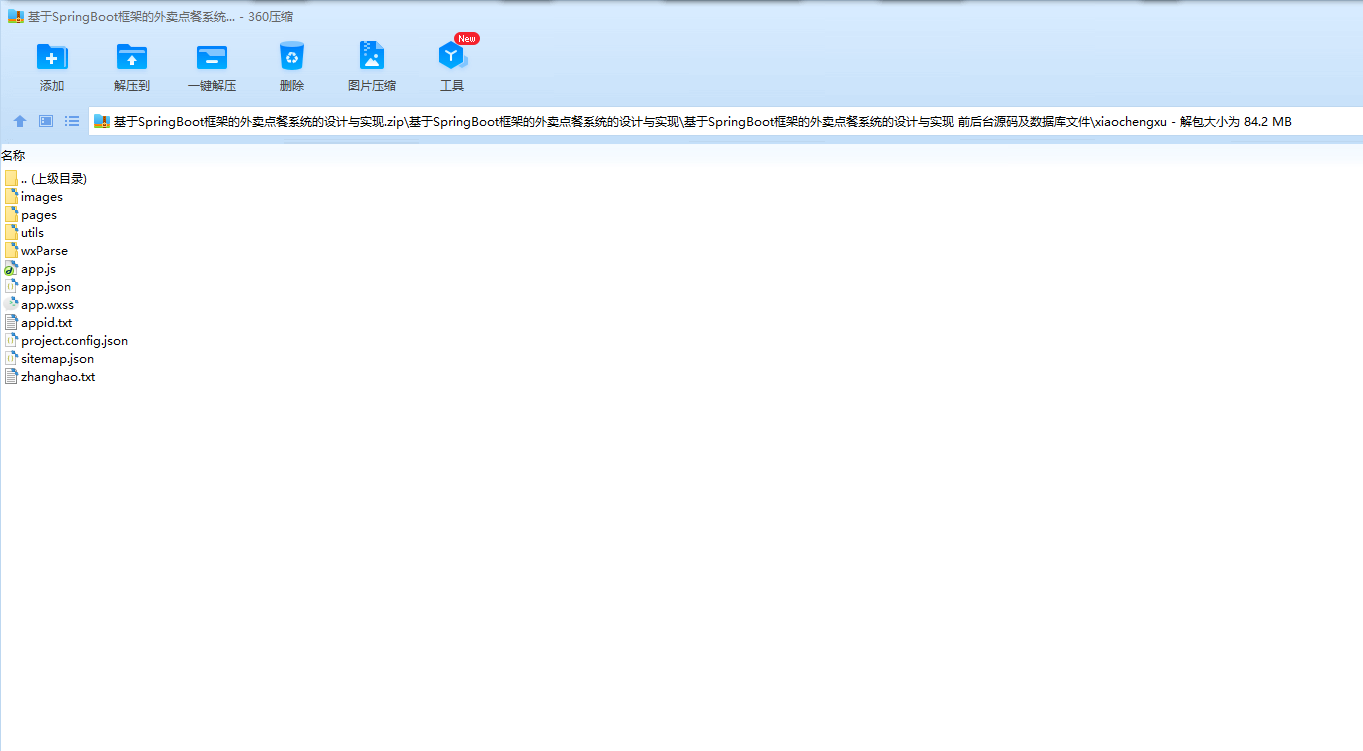Click the archive icon in the address bar
Viewport: 1363px width, 751px height.
(x=101, y=121)
